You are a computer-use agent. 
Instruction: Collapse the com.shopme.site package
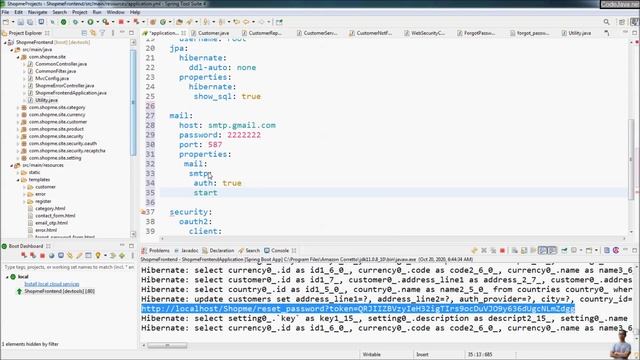pos(18,57)
